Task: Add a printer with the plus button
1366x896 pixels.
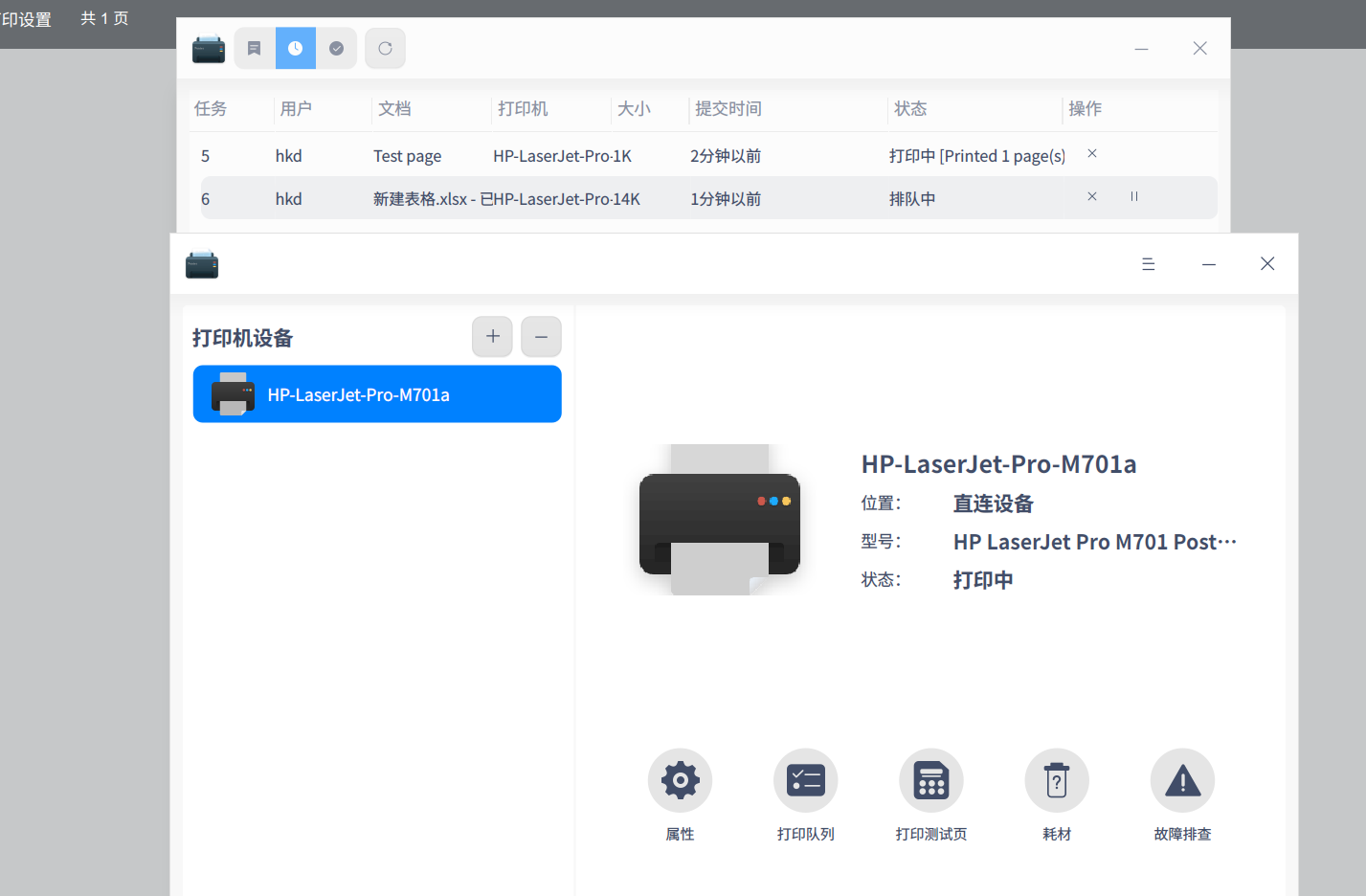Action: (492, 336)
